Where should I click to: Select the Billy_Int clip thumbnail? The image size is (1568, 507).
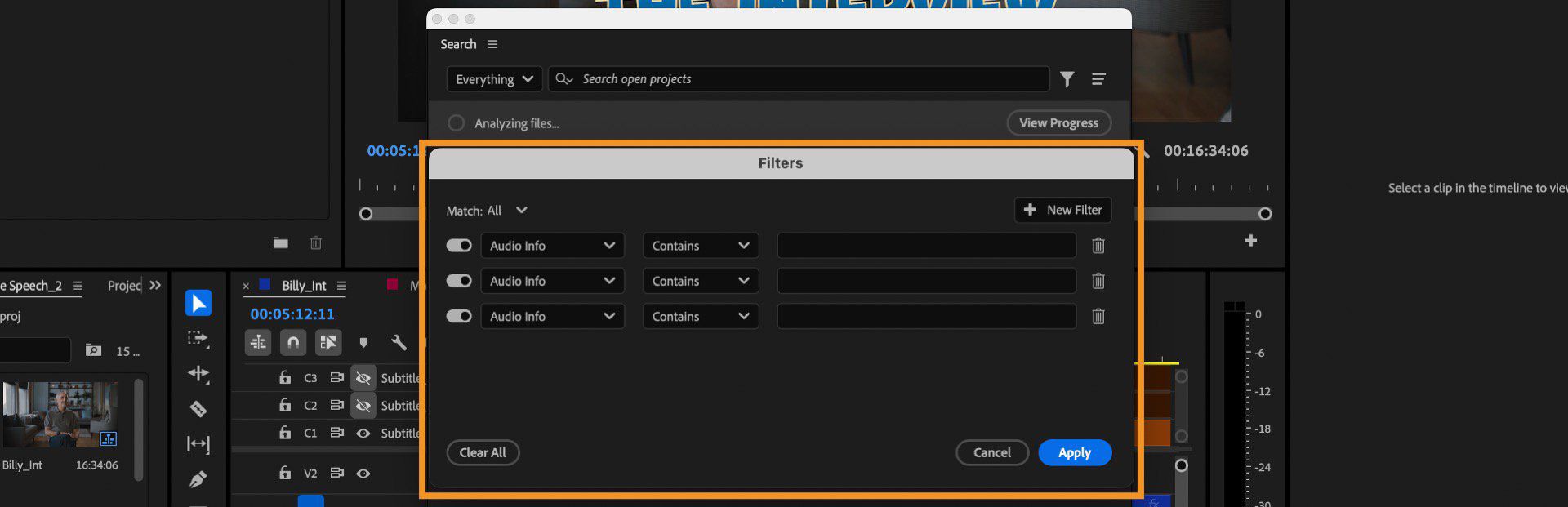pyautogui.click(x=60, y=415)
